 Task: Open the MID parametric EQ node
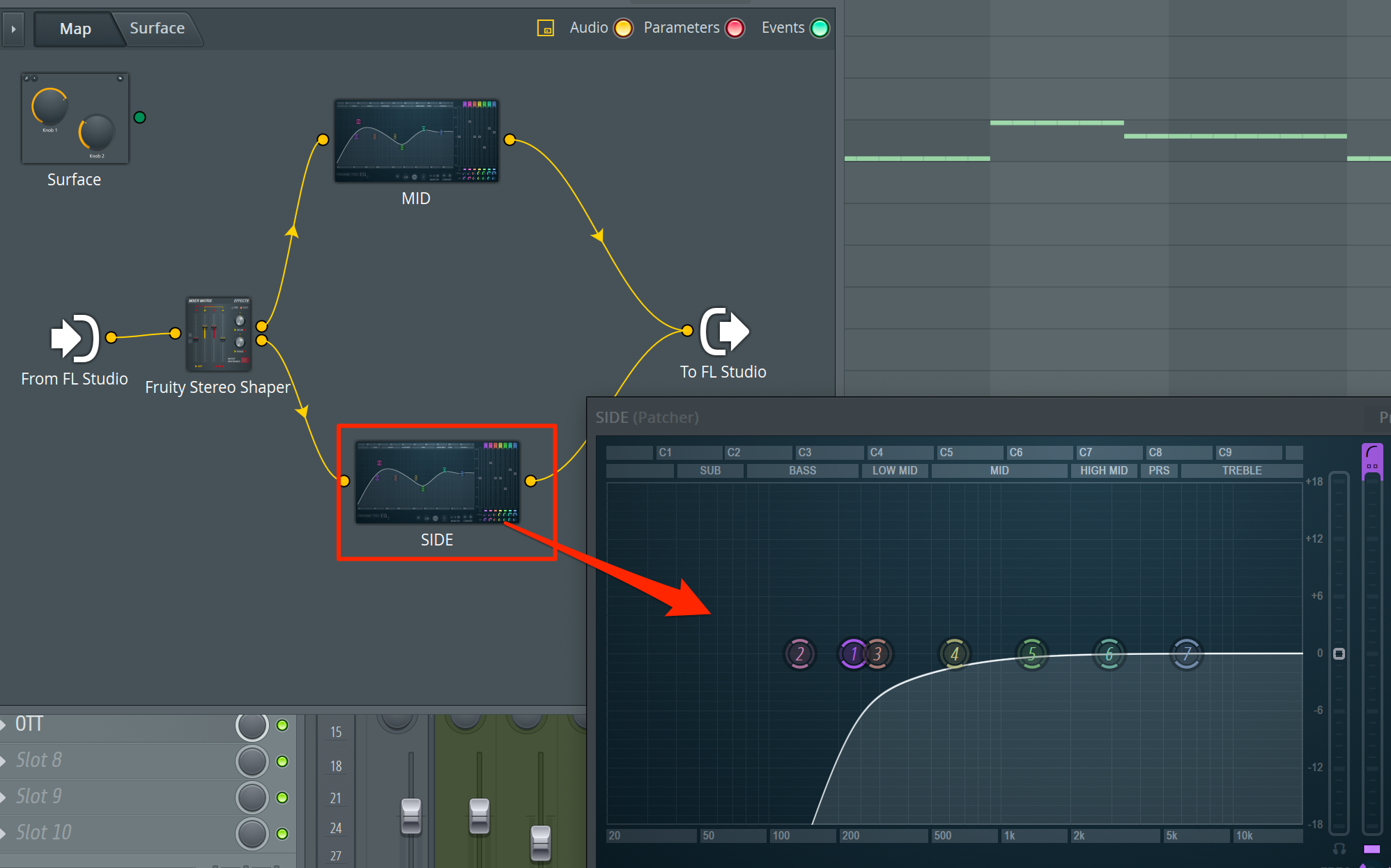[x=416, y=141]
